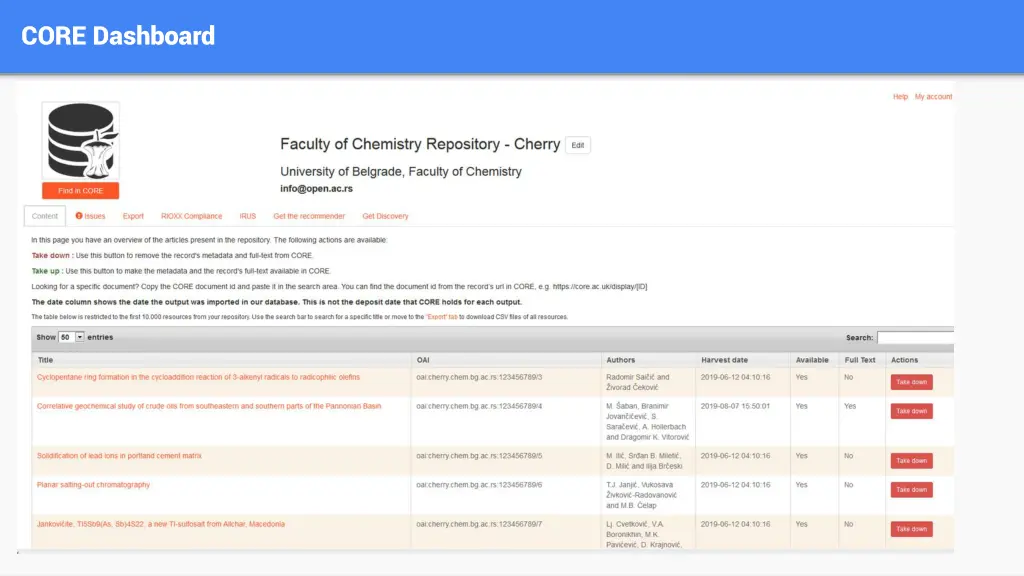Viewport: 1024px width, 576px height.
Task: Open the Help link
Action: 900,97
